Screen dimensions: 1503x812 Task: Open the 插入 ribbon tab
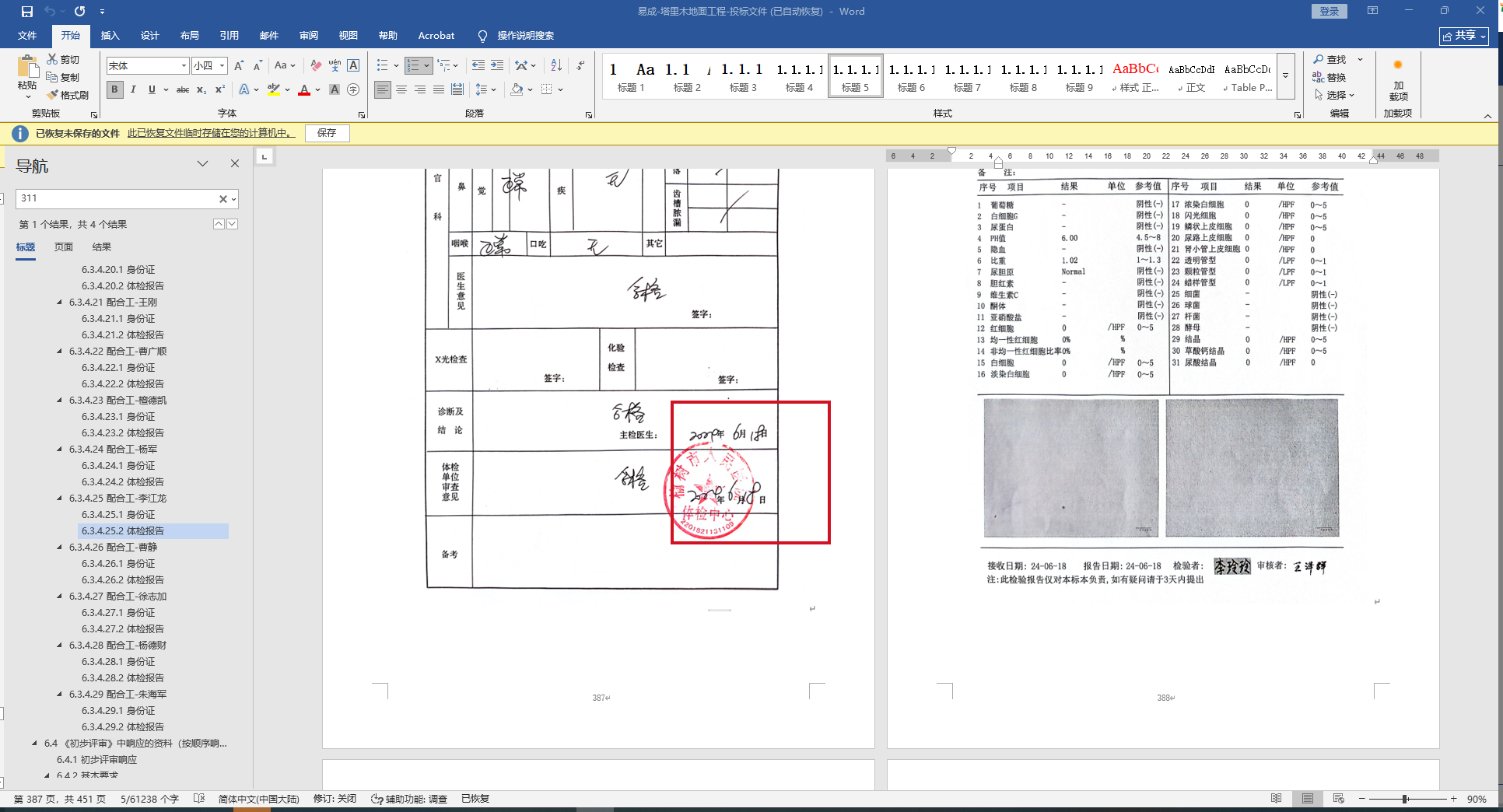110,36
